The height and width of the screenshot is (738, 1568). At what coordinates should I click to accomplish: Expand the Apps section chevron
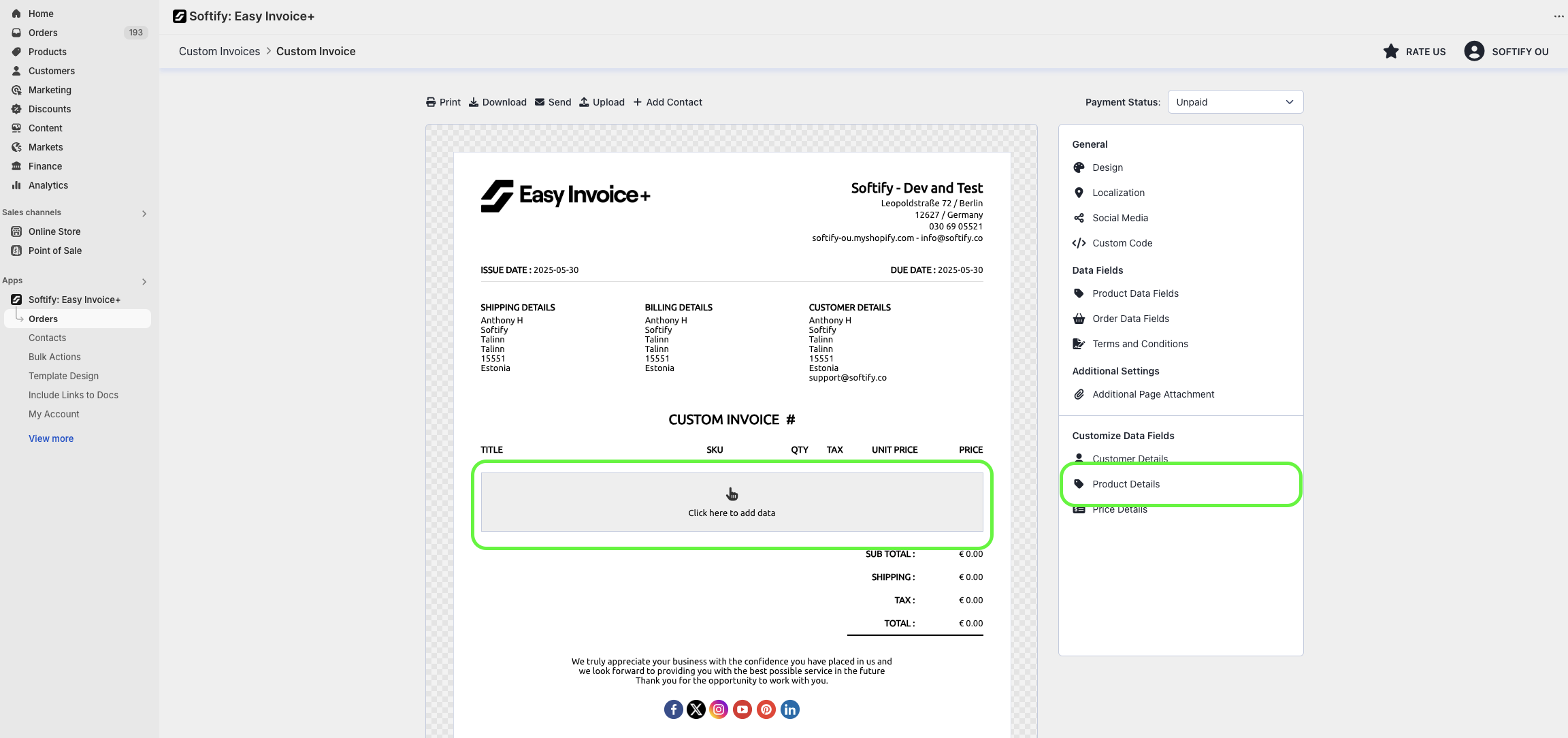(144, 281)
